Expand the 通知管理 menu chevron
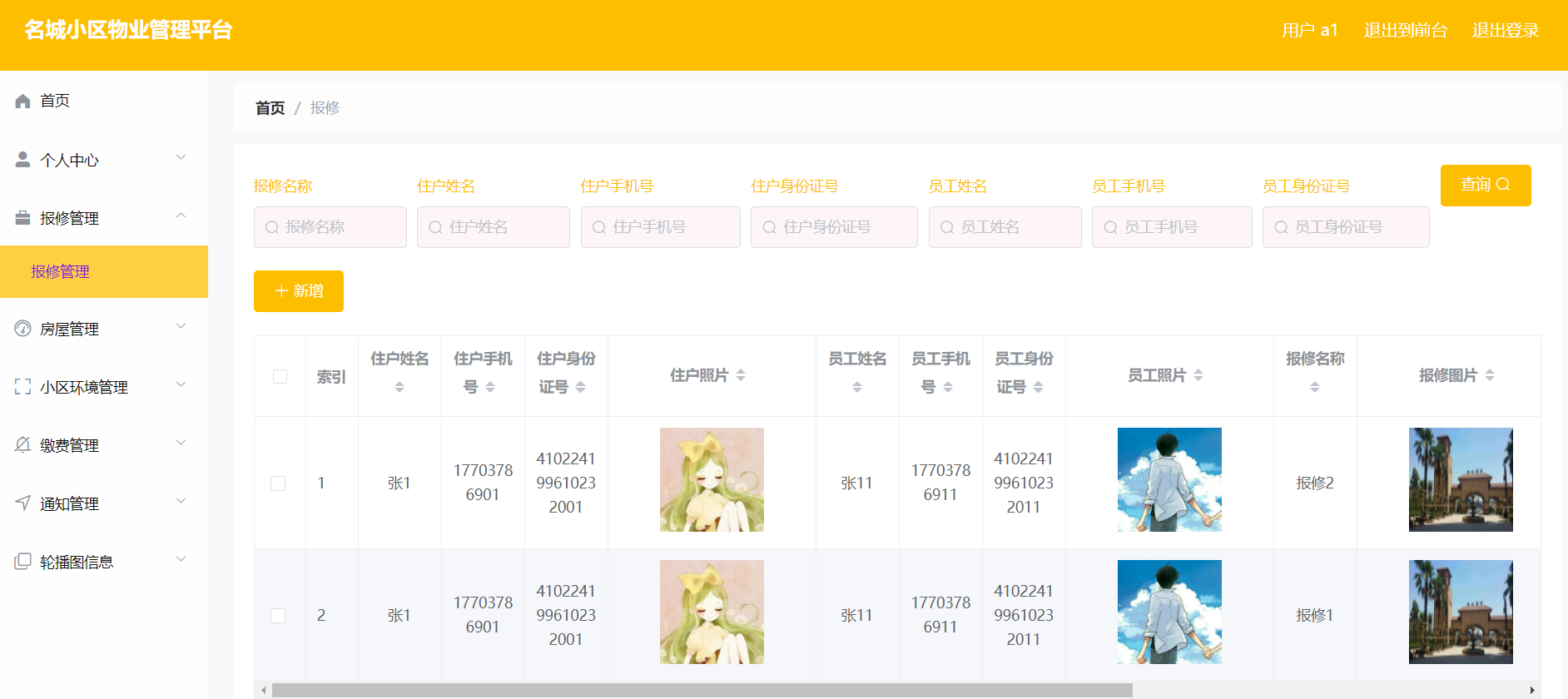This screenshot has width=1568, height=699. pyautogui.click(x=181, y=501)
